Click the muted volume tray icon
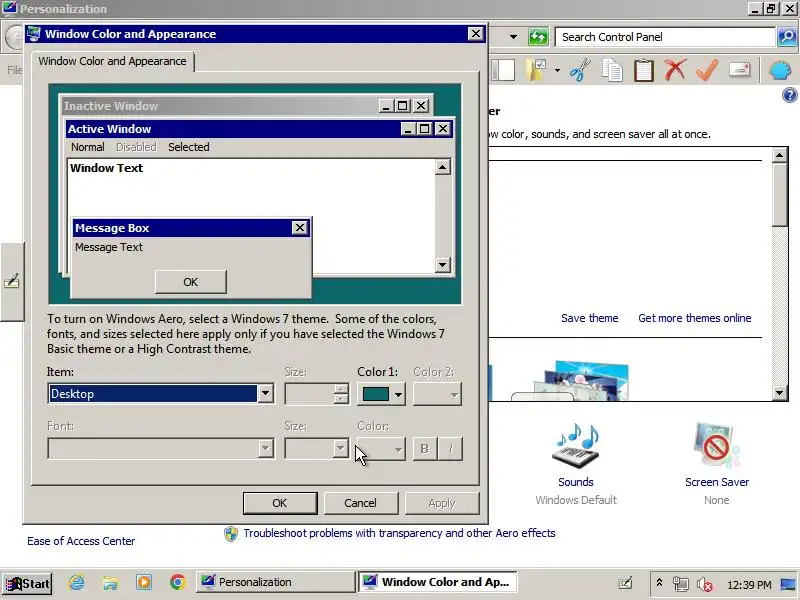The width and height of the screenshot is (800, 600). [705, 584]
